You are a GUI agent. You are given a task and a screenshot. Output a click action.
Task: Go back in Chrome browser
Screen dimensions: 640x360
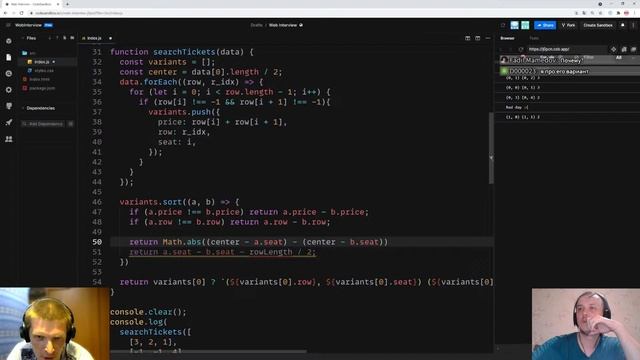click(6, 13)
